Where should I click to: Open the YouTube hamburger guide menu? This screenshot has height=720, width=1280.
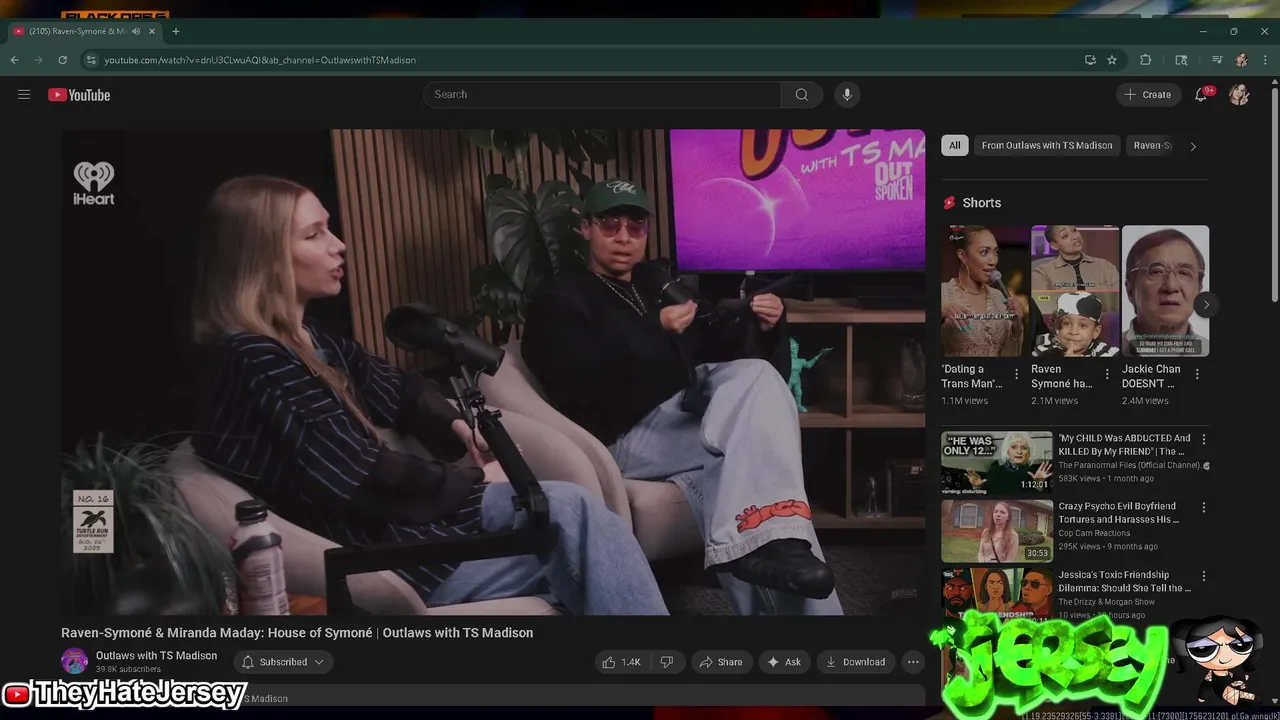(x=24, y=95)
